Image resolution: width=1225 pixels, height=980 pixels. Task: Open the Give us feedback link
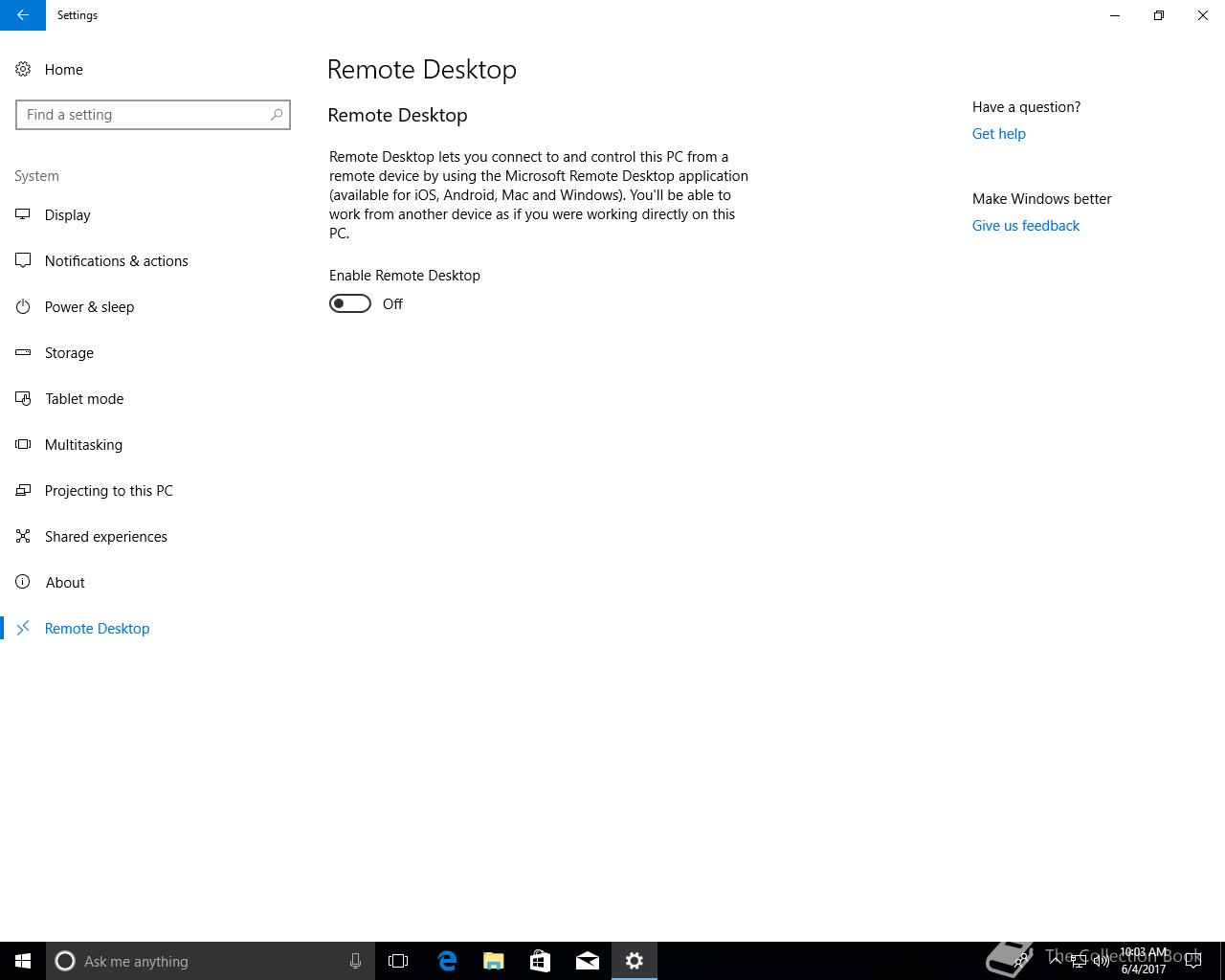click(1026, 226)
